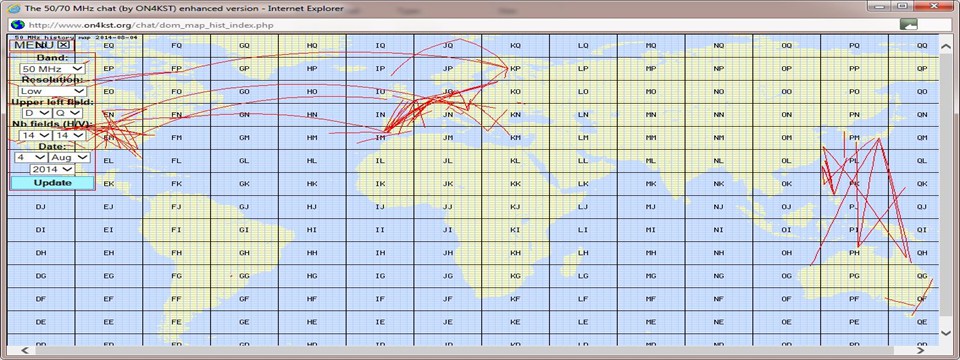
Task: Close the menu panel with the X icon
Action: (64, 45)
